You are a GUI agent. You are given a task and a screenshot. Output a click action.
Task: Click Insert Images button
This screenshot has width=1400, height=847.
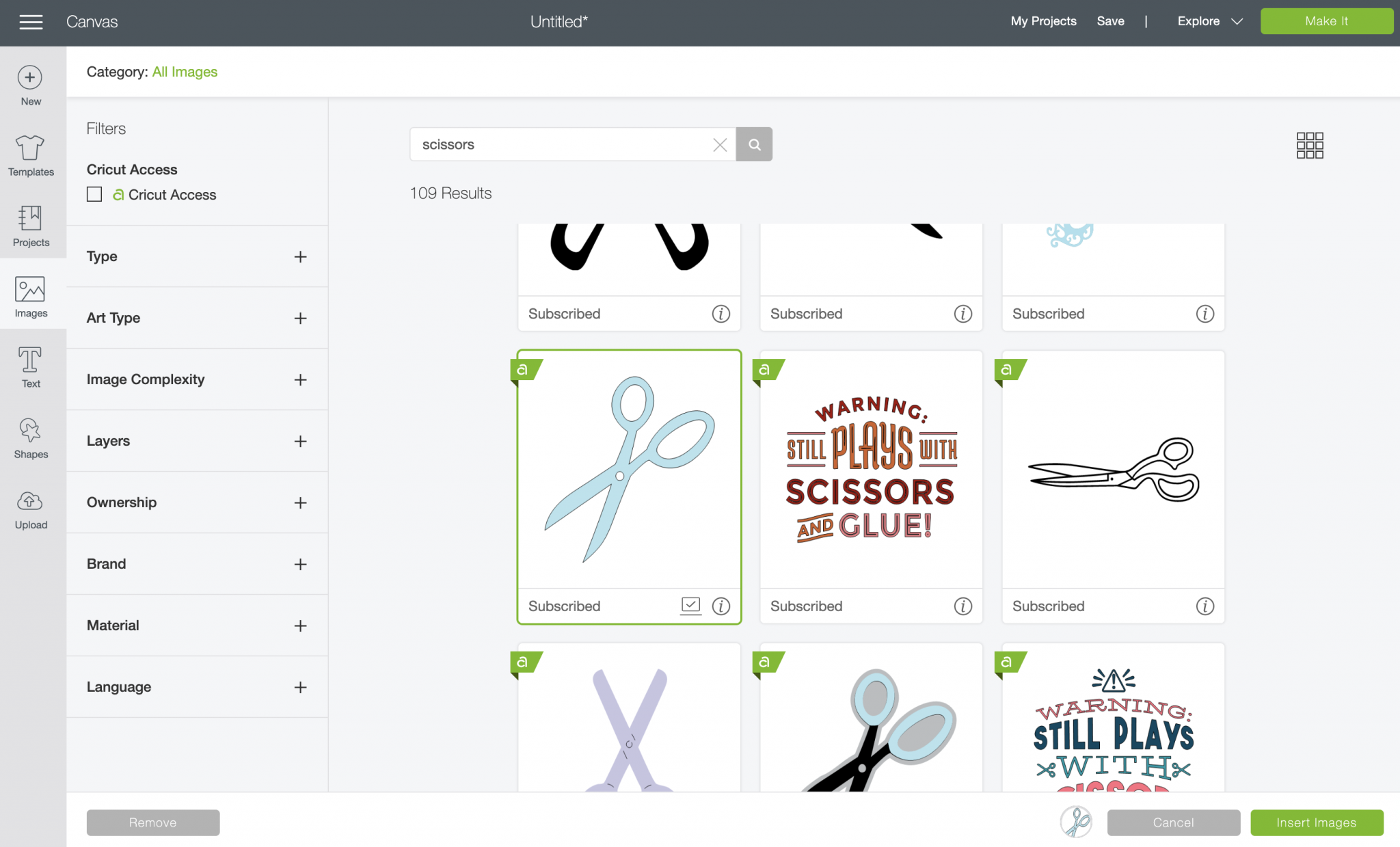pos(1317,822)
